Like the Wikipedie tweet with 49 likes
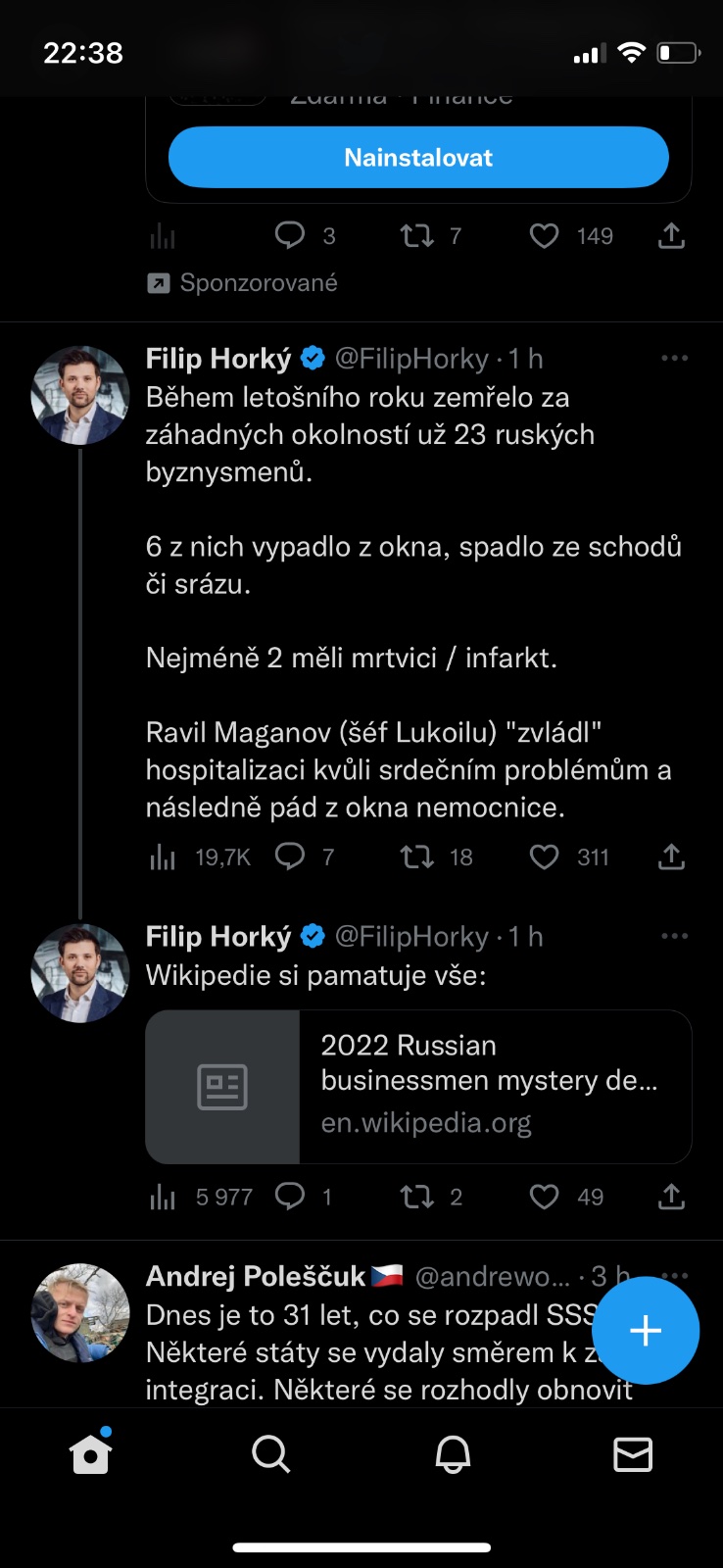This screenshot has height=1568, width=723. coord(545,1197)
